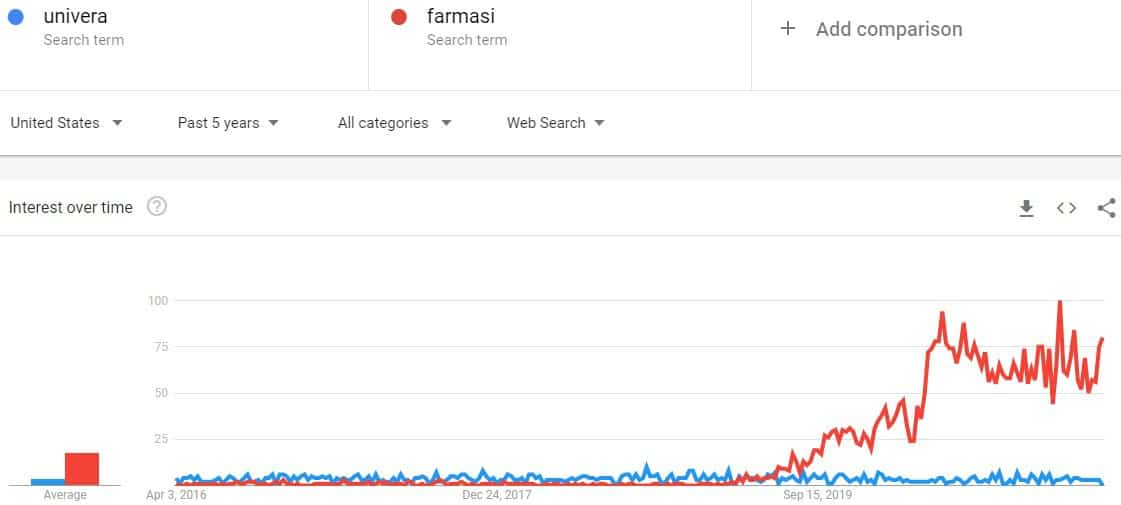This screenshot has height=505, width=1121.
Task: Click the plus icon for Add comparison
Action: (787, 29)
